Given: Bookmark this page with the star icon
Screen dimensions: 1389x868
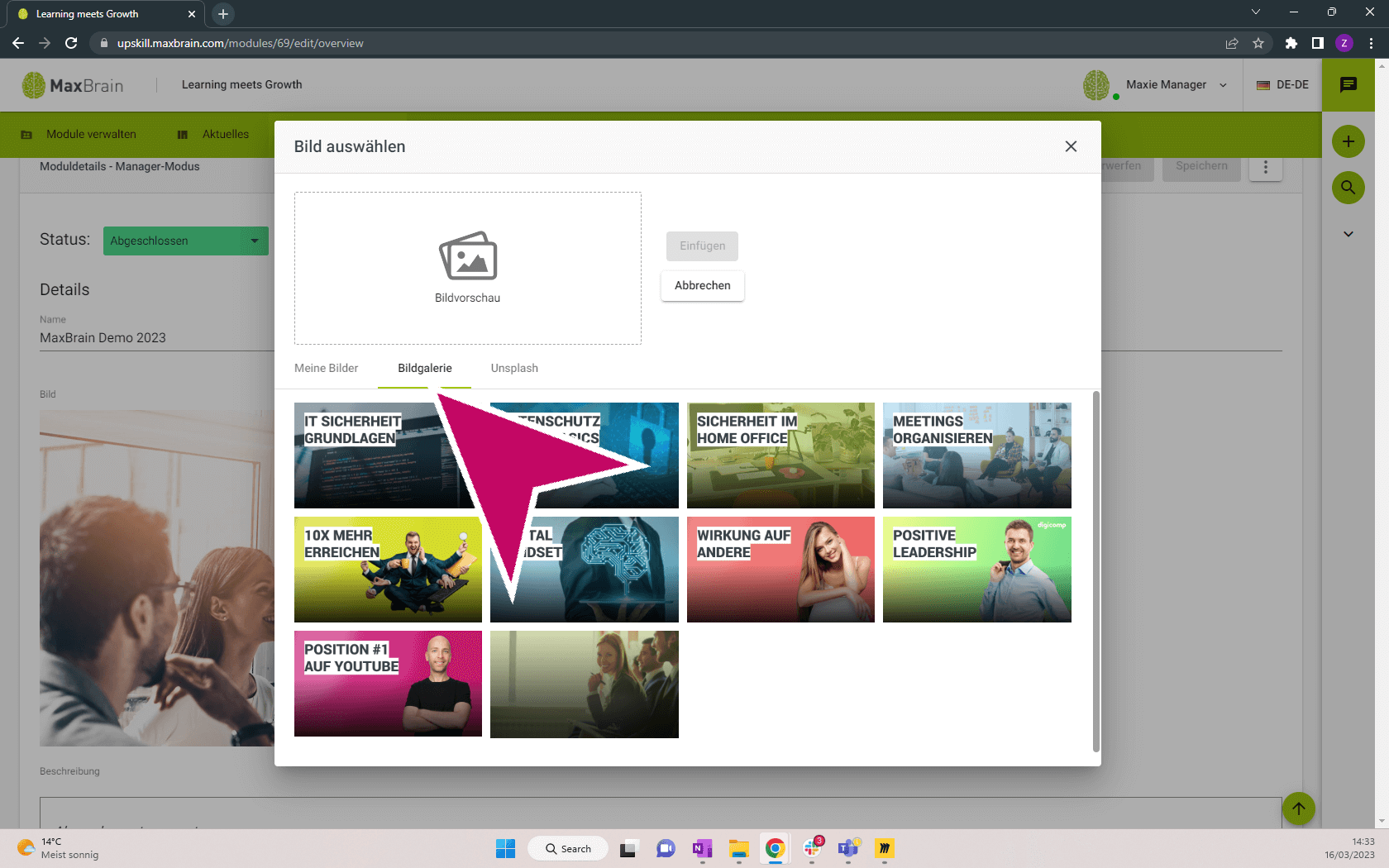Looking at the screenshot, I should tap(1258, 43).
